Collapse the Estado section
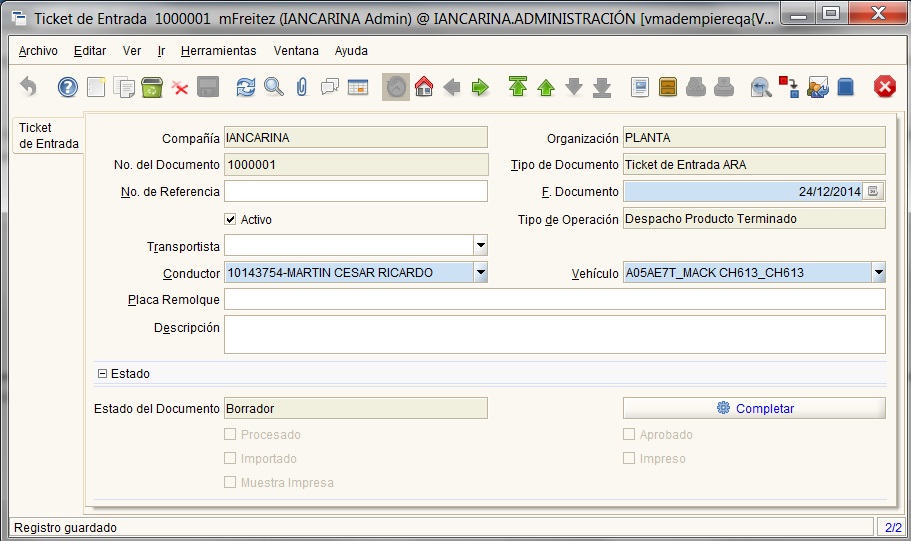This screenshot has height=541, width=911. [x=102, y=374]
